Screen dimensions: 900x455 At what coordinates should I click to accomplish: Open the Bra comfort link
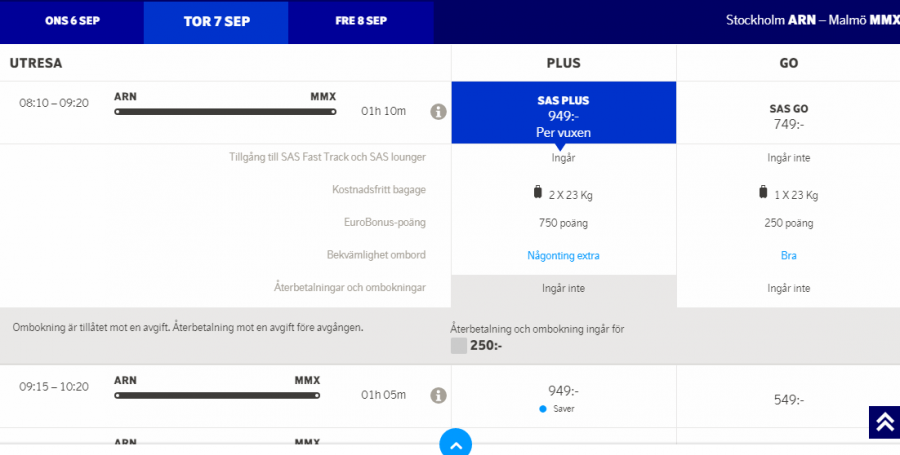click(788, 256)
